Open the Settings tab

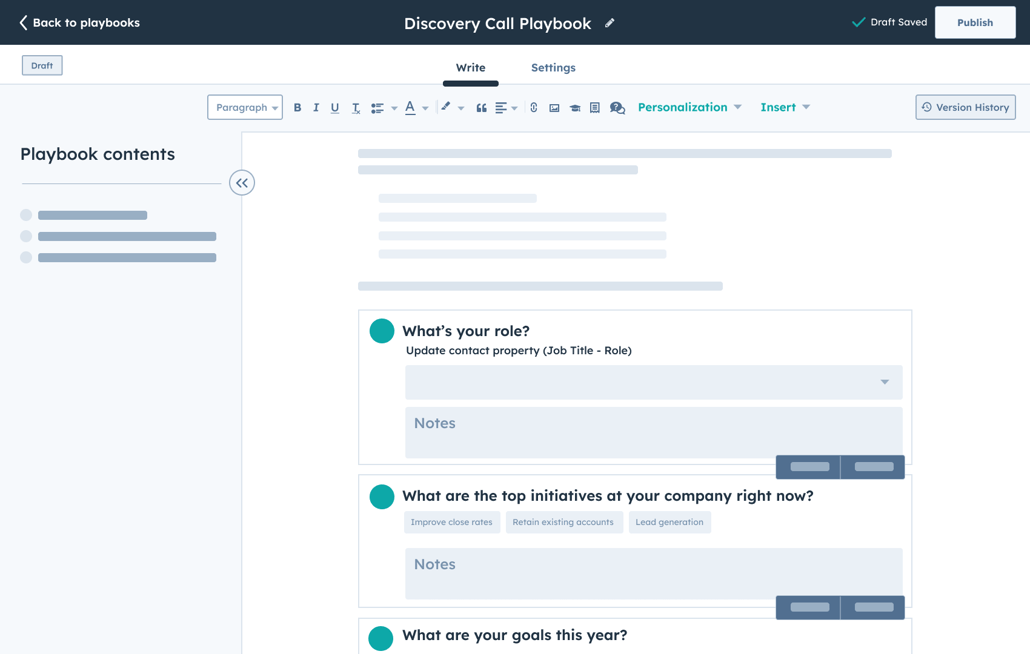point(553,68)
